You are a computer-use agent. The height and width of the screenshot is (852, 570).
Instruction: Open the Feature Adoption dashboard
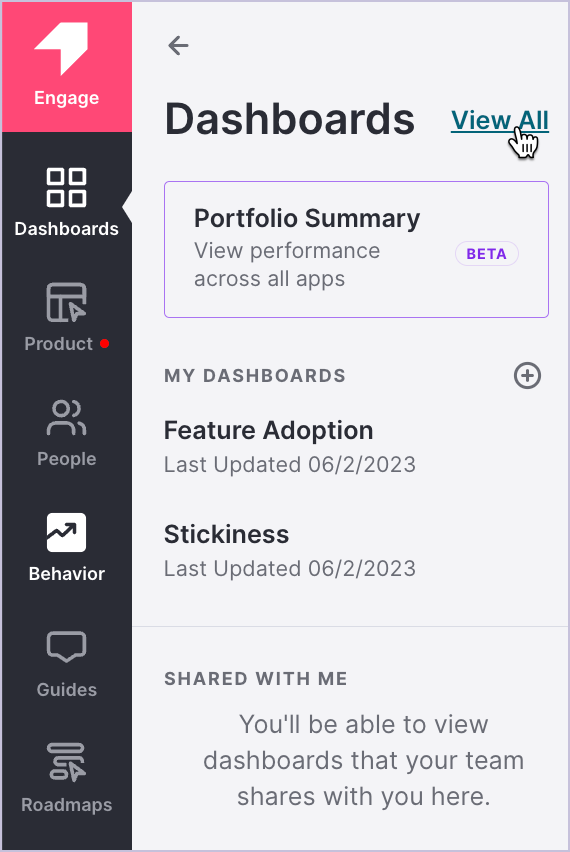290,446
